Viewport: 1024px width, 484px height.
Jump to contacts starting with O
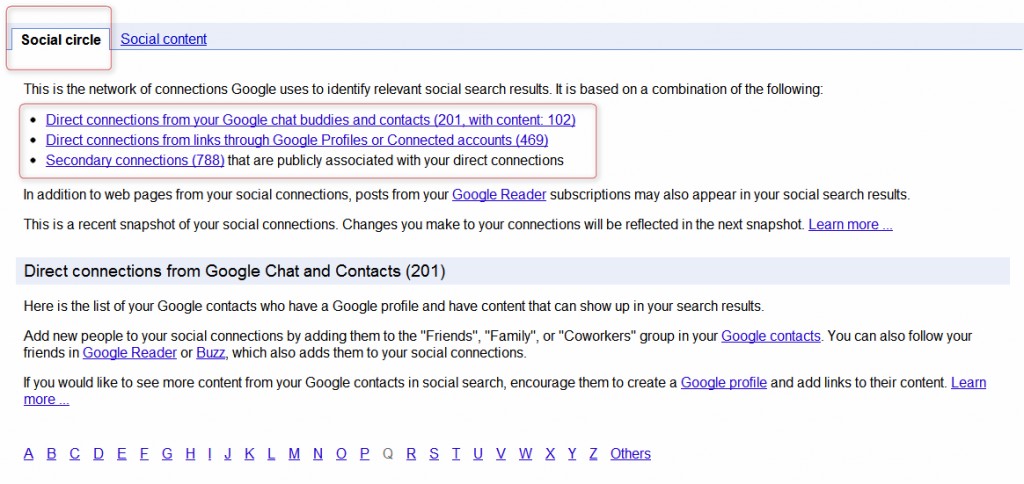tap(342, 454)
